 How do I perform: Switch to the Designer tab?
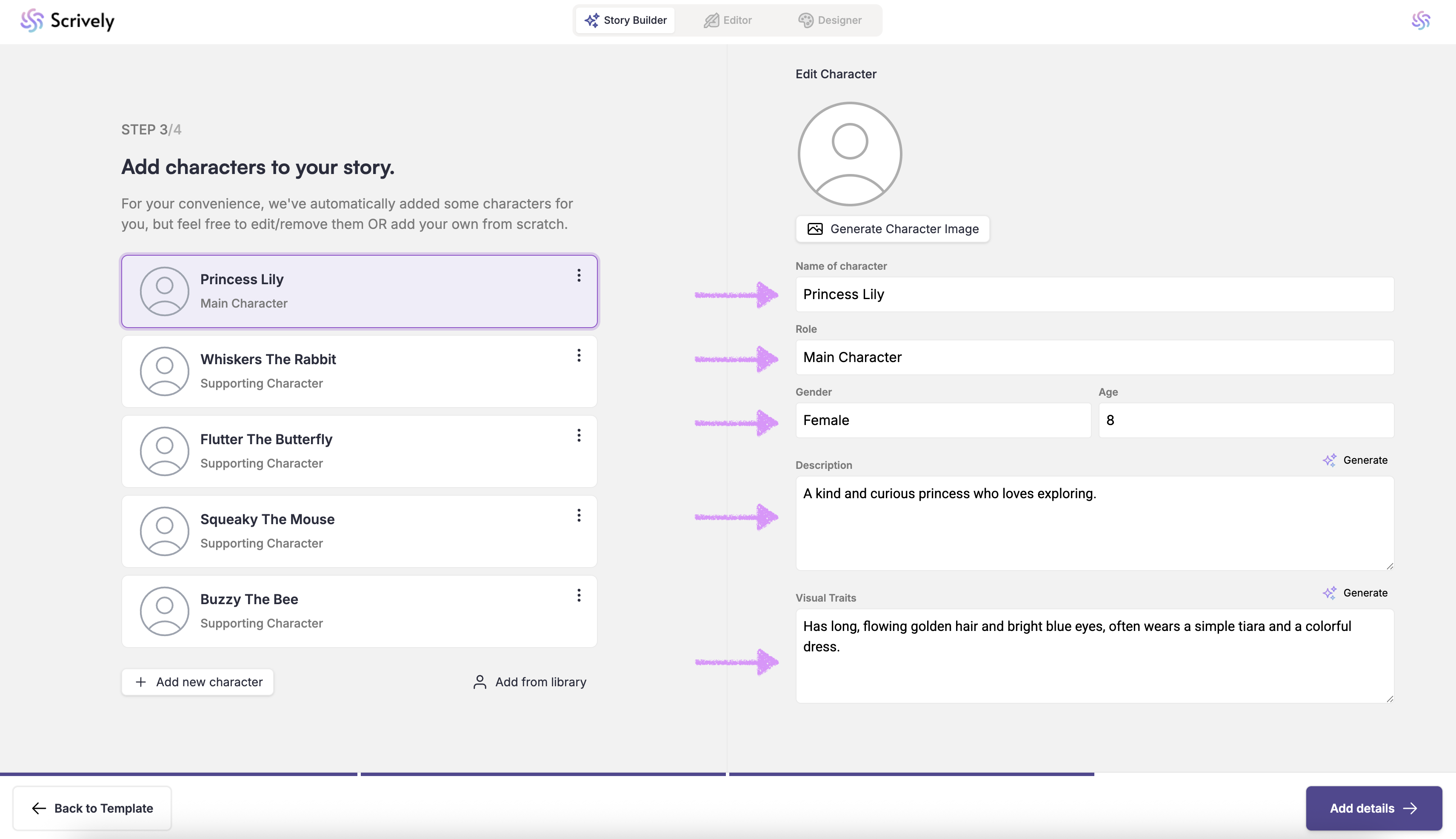tap(830, 20)
